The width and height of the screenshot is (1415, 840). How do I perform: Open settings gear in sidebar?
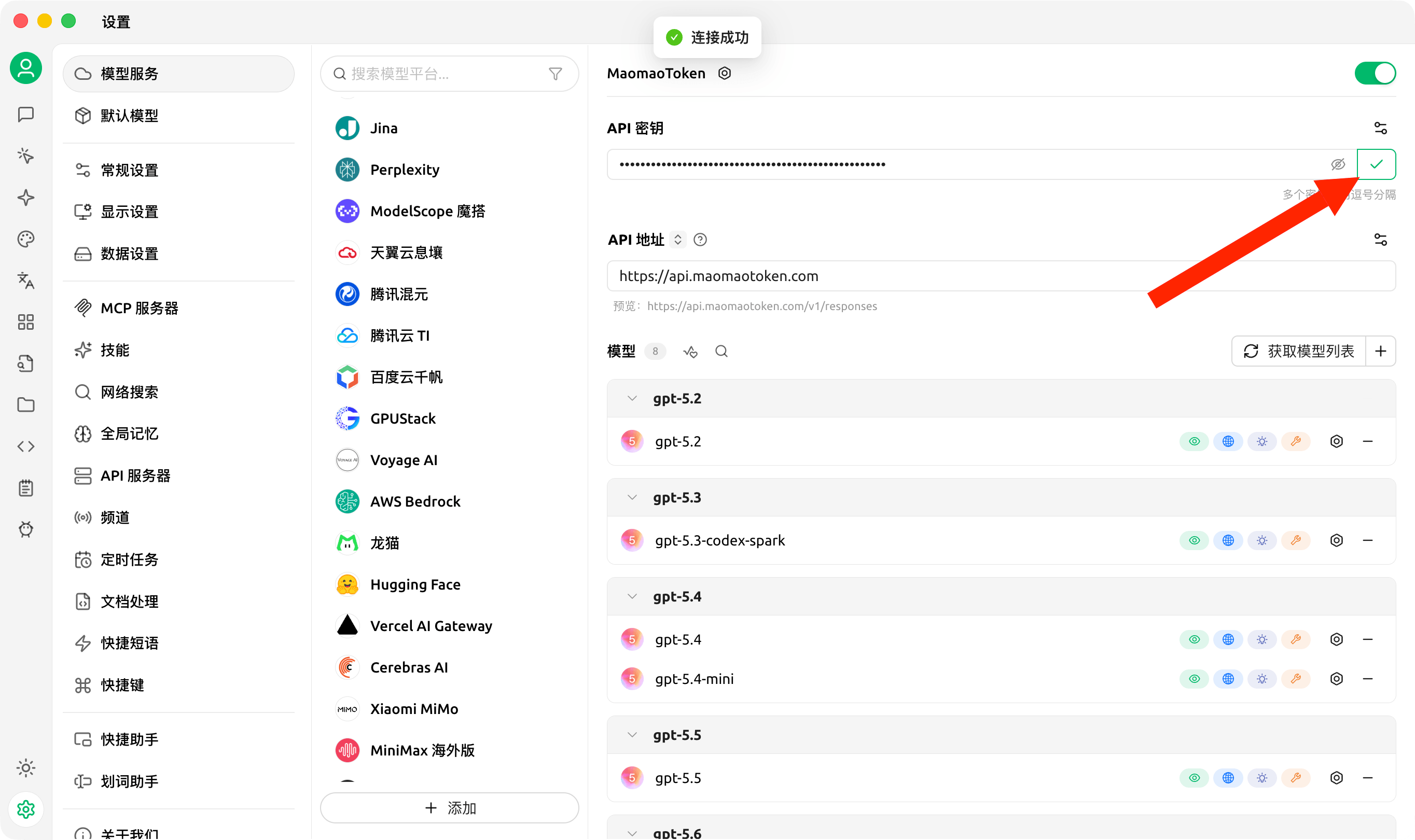pyautogui.click(x=26, y=809)
